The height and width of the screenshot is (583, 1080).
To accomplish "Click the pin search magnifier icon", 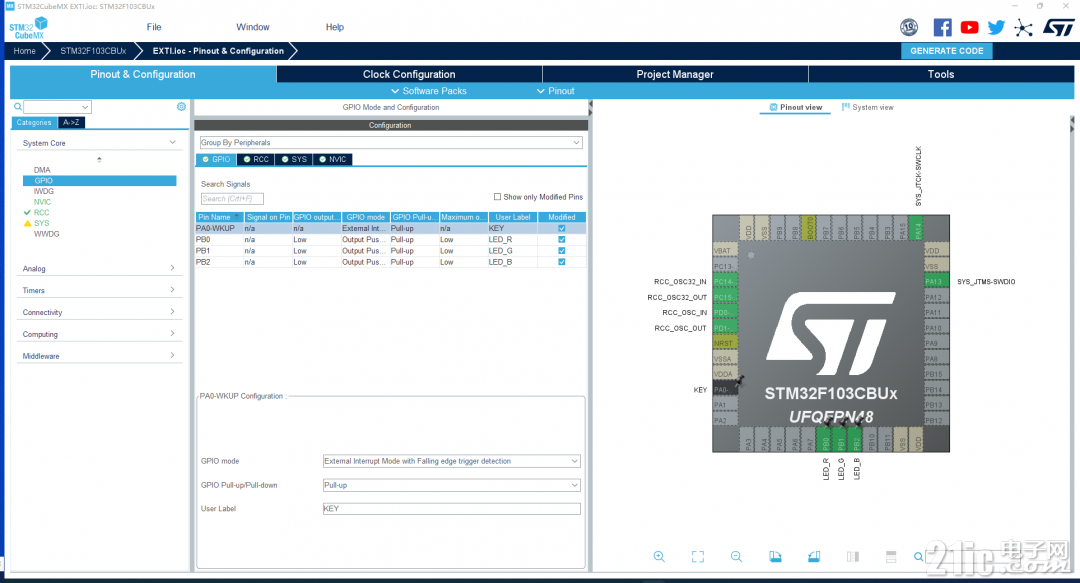I will [919, 557].
